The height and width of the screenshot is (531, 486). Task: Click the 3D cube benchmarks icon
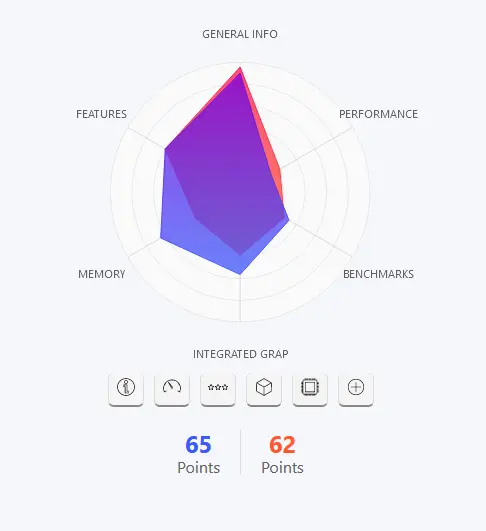pos(264,388)
